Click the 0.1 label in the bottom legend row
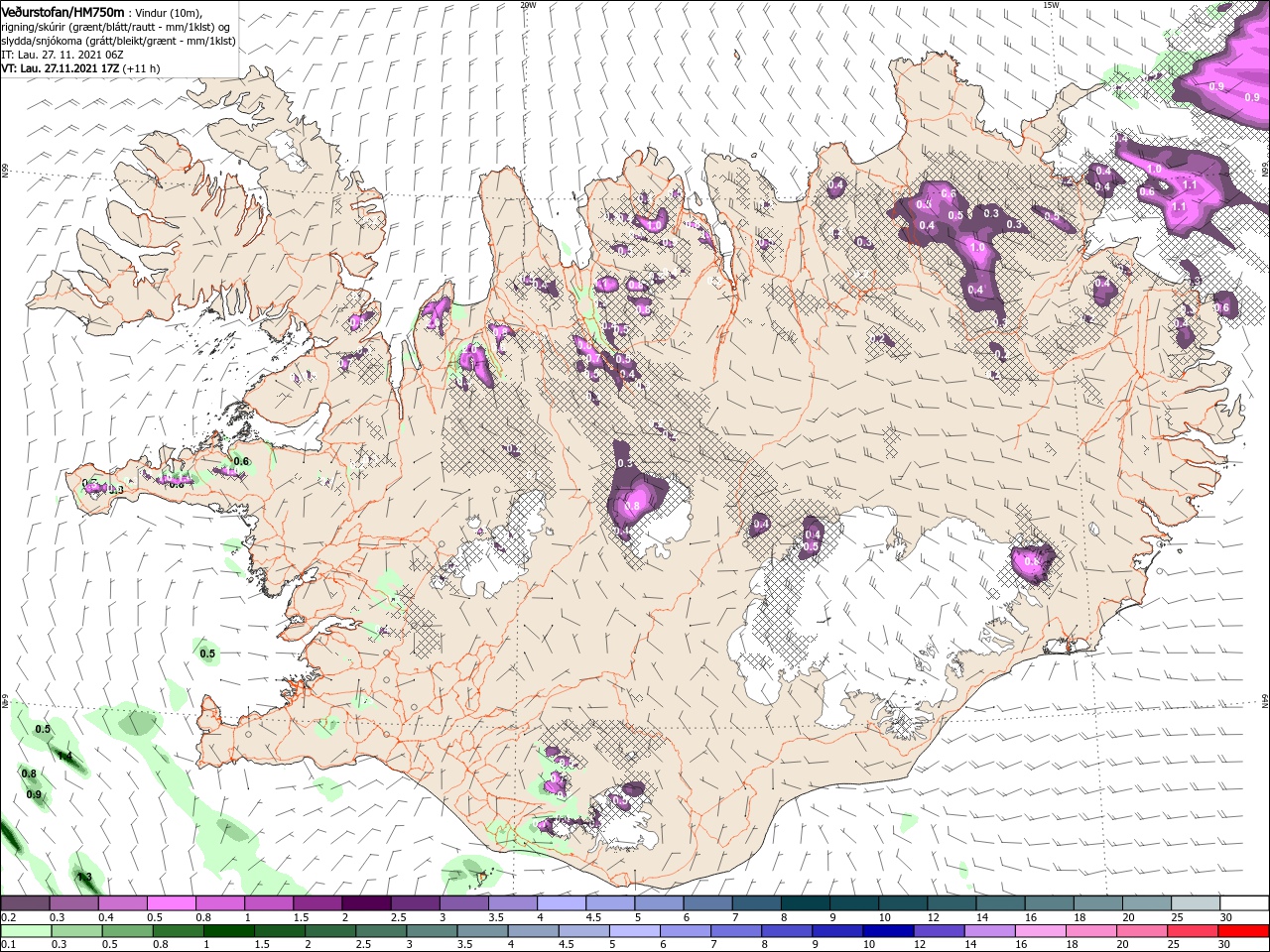Viewport: 1270px width, 952px height. tap(8, 945)
